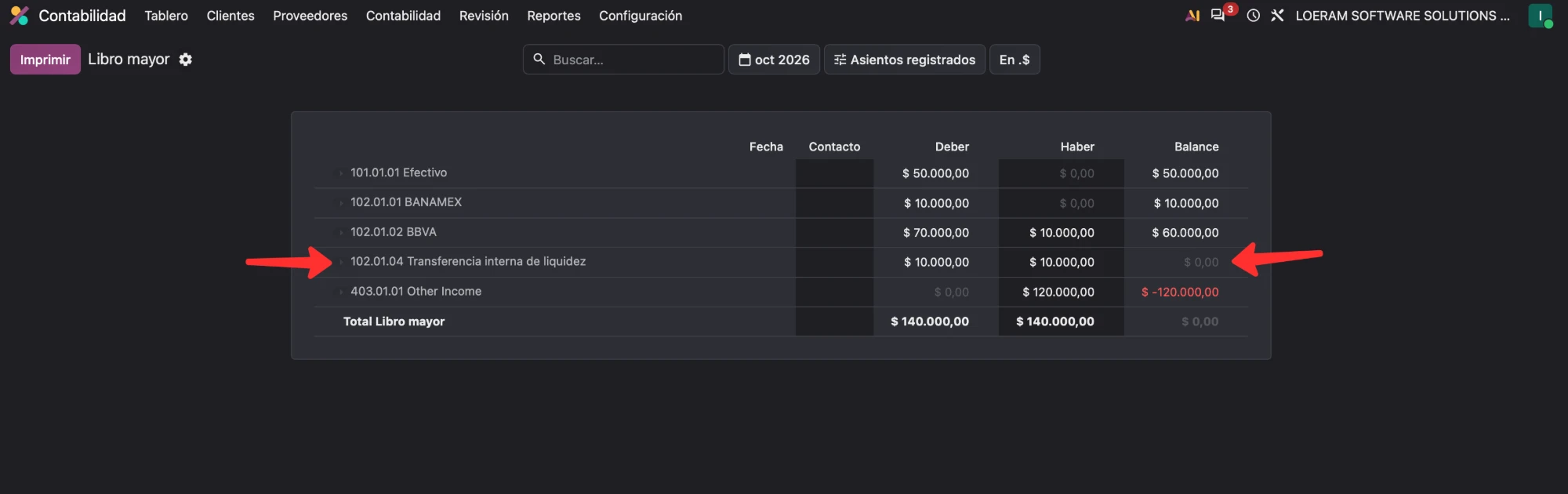Click the total Haber $ 140.000,00

[x=1055, y=321]
